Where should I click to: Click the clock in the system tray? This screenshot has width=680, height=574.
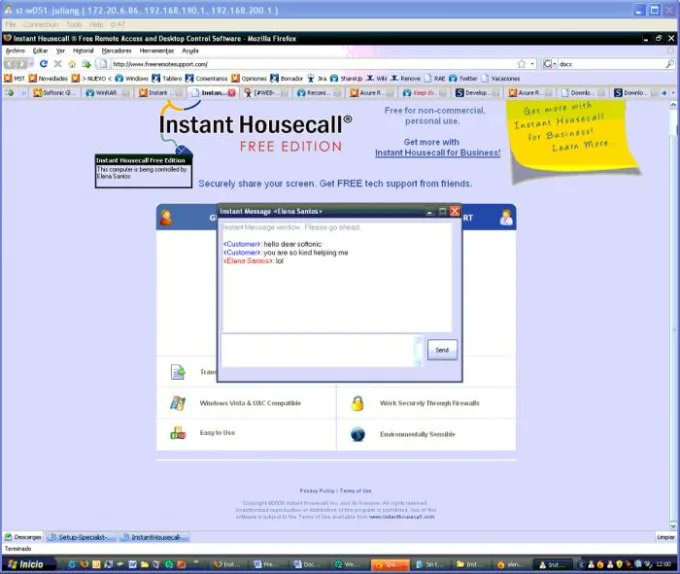[664, 564]
